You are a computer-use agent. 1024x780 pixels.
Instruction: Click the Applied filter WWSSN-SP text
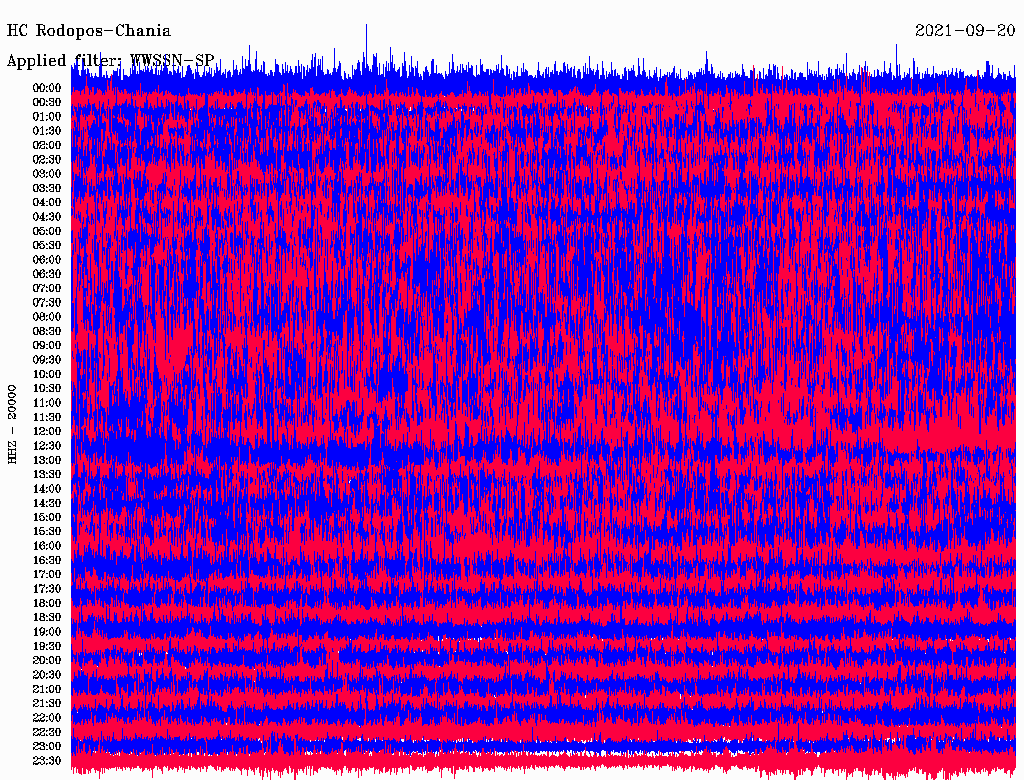click(x=110, y=61)
